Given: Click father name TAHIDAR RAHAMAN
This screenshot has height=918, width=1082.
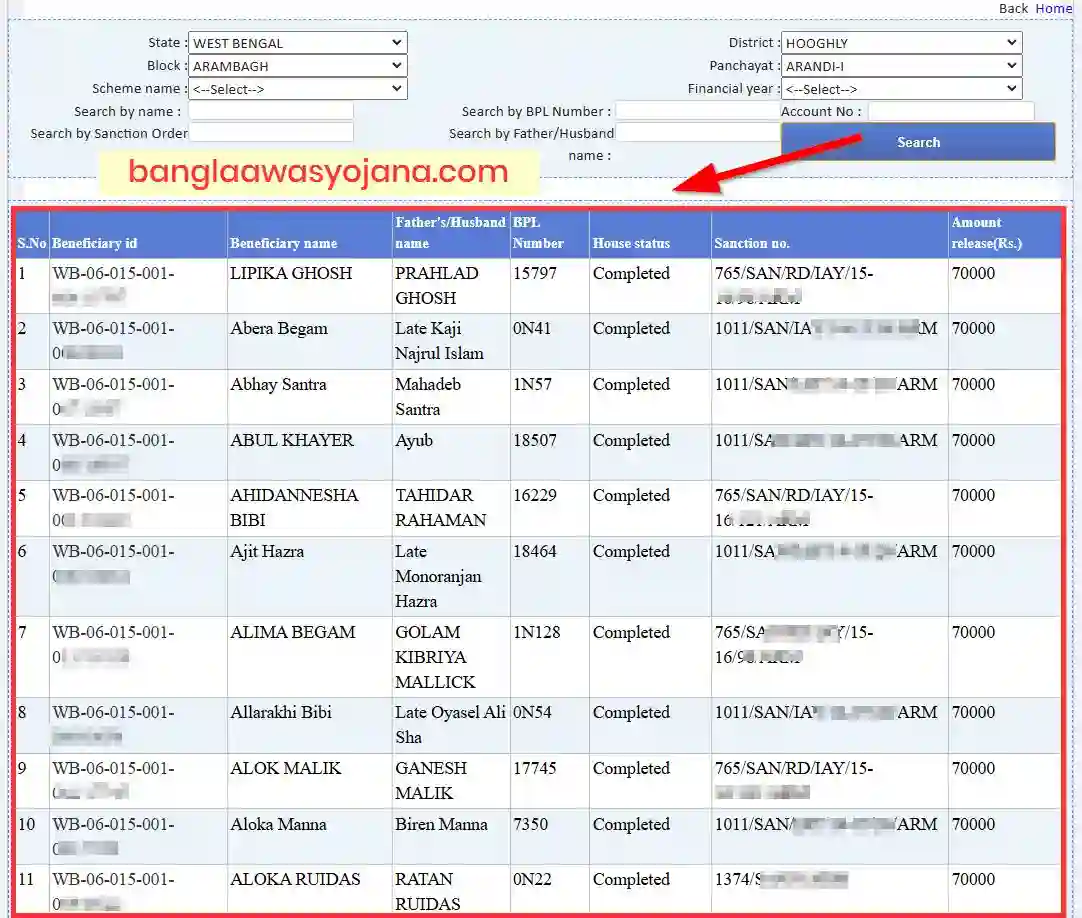Looking at the screenshot, I should [440, 507].
